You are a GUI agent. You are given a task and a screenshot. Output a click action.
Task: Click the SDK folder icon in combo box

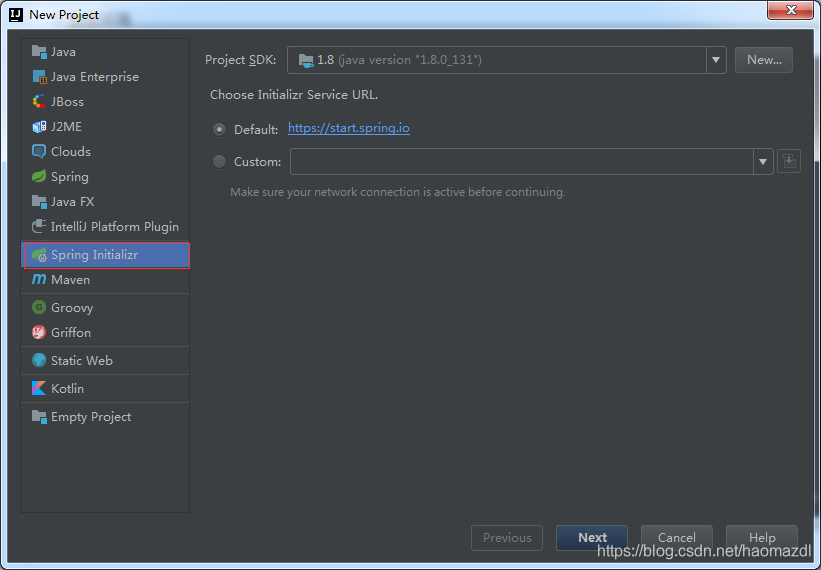(x=306, y=60)
